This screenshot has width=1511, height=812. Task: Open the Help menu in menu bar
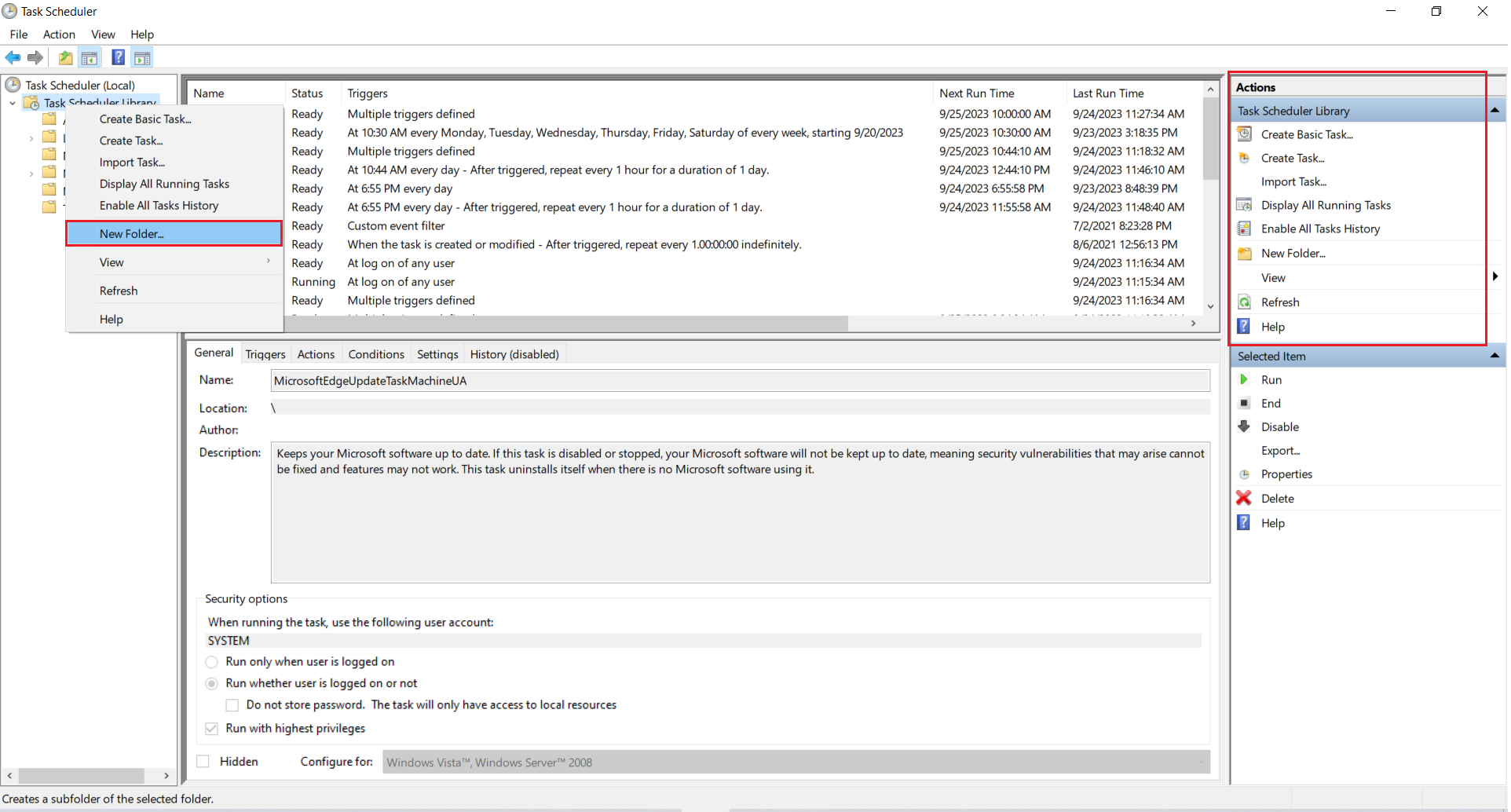[x=142, y=34]
